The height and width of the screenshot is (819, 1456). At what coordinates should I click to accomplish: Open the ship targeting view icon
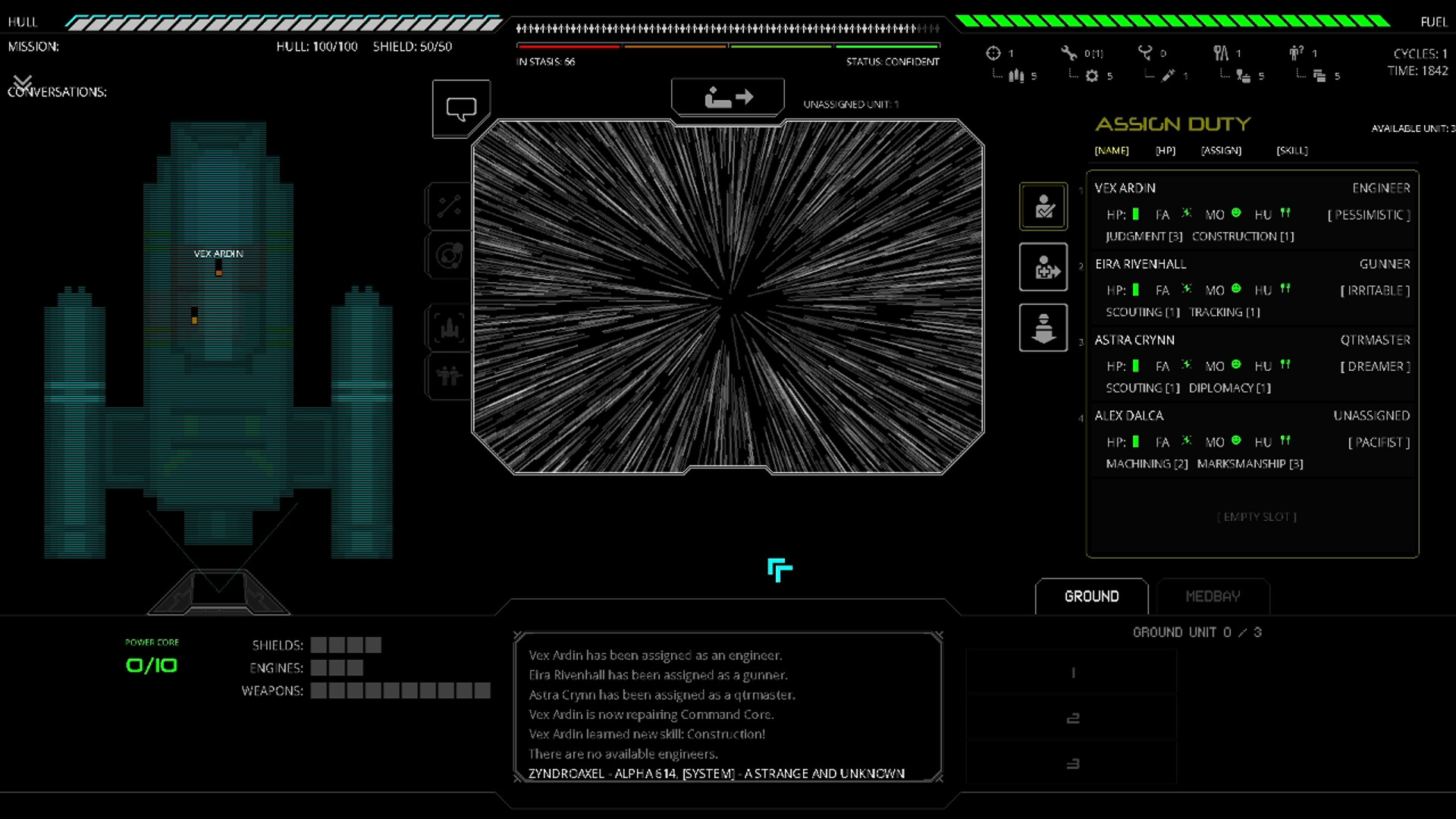click(449, 328)
